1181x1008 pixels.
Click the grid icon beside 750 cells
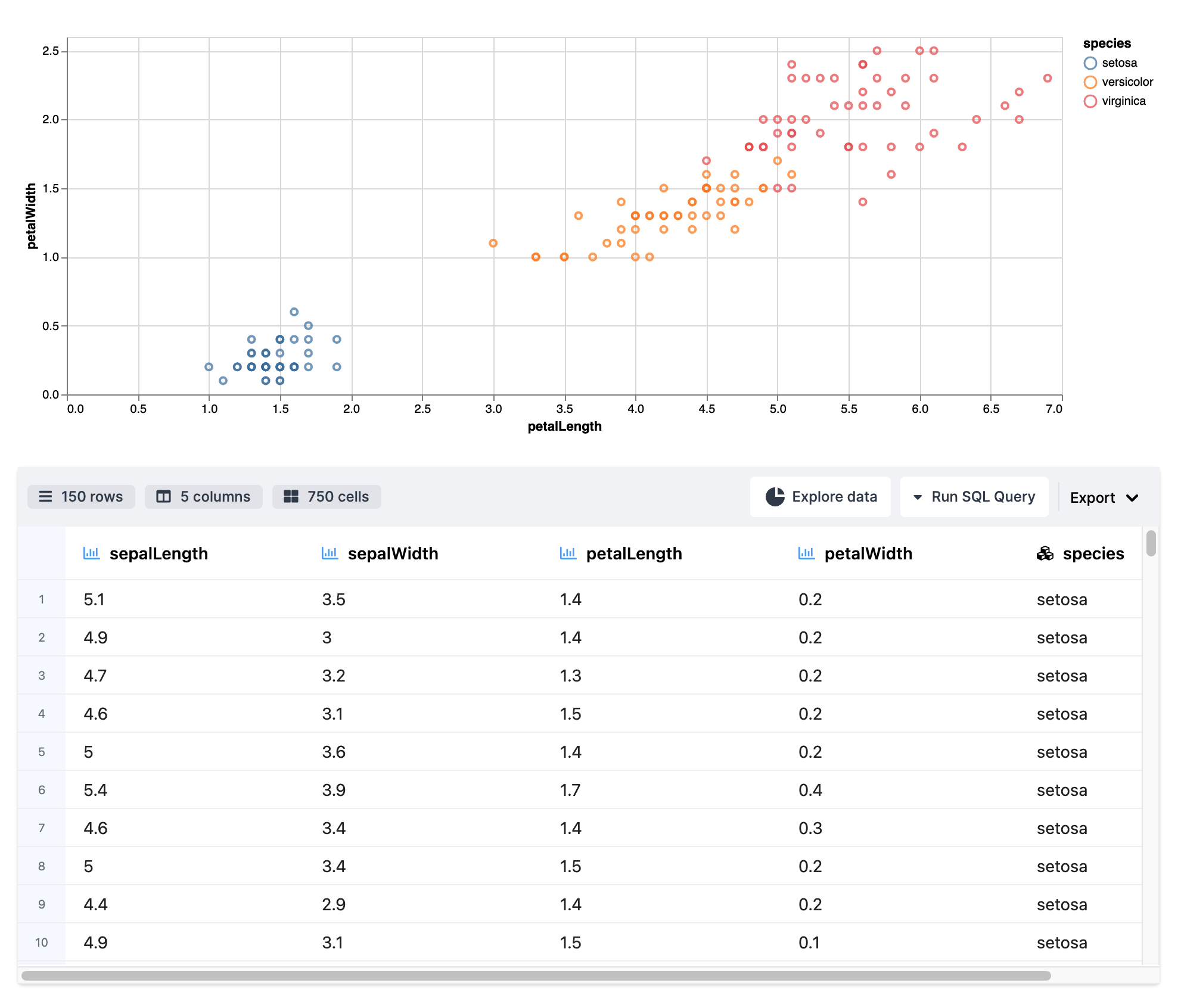[x=291, y=497]
